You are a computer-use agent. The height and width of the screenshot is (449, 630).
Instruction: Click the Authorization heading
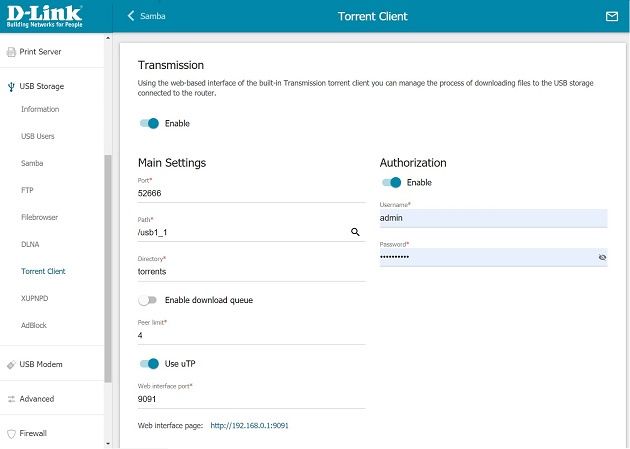tap(413, 163)
